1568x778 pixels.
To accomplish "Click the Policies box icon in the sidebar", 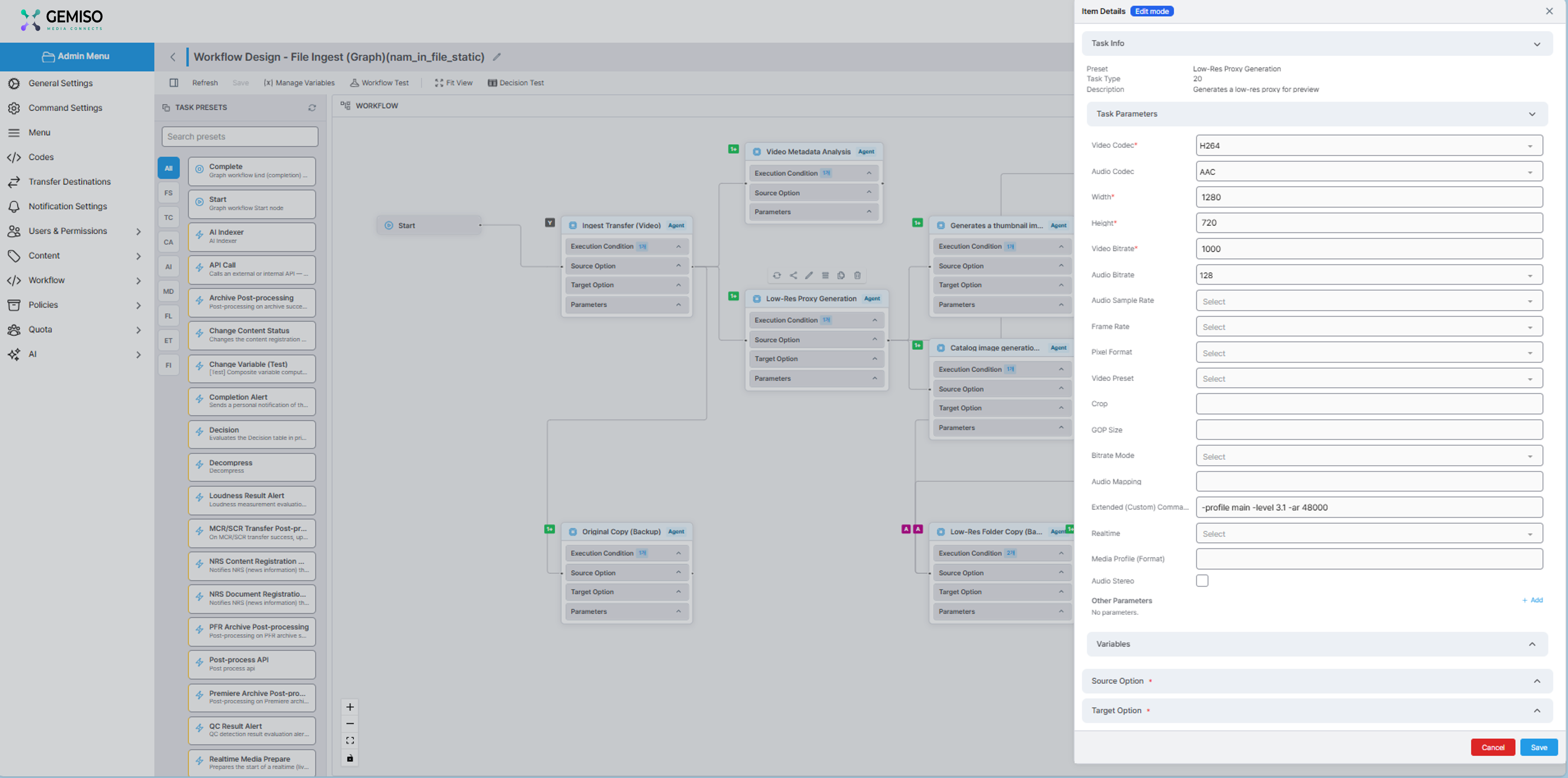I will 14,305.
